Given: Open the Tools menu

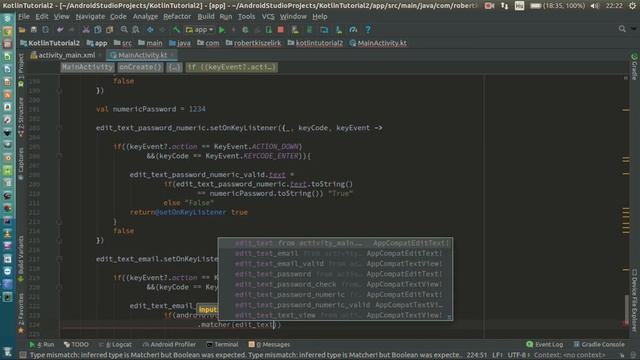Looking at the screenshot, I should tap(246, 17).
